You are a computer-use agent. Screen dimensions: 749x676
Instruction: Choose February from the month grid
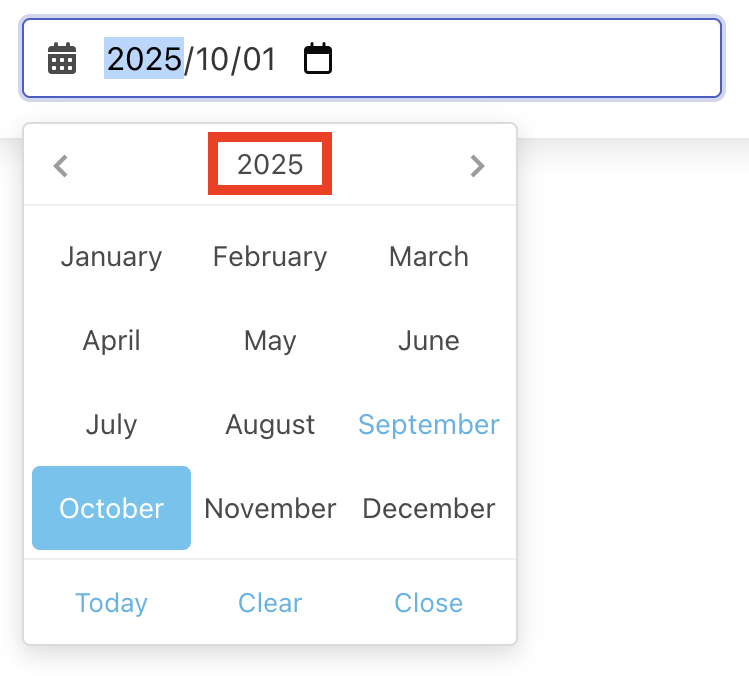pos(270,257)
